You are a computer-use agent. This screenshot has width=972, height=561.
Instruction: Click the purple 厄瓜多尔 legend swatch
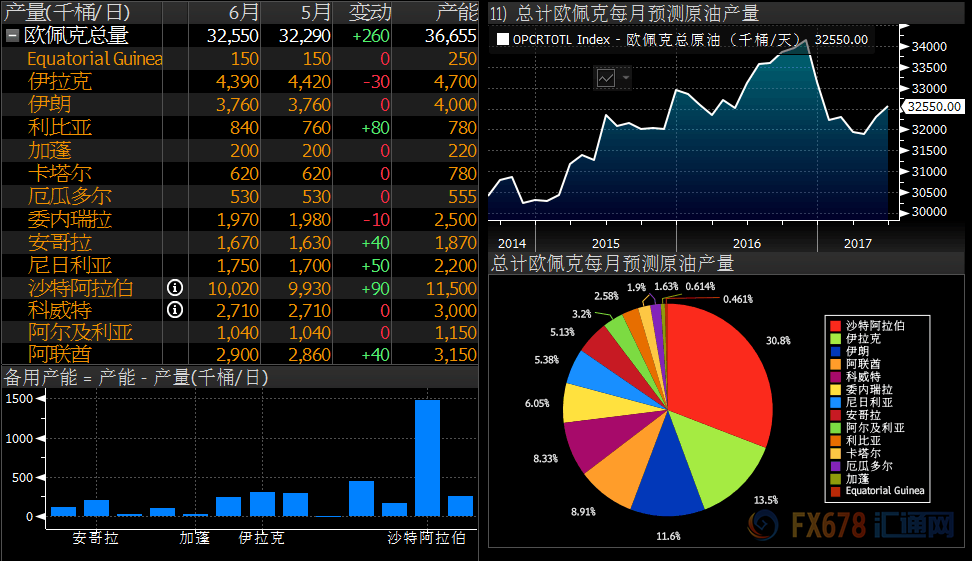click(x=836, y=466)
